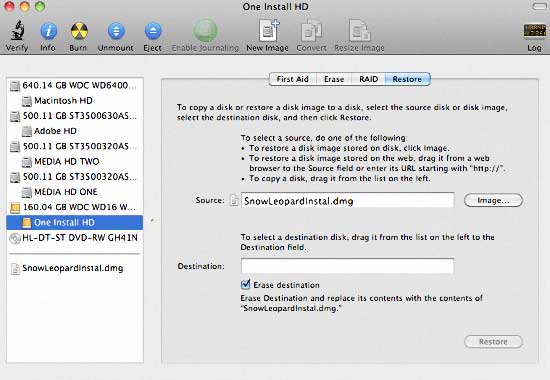Click the Enable Journaling toolbar icon
The width and height of the screenshot is (550, 380).
pyautogui.click(x=205, y=31)
